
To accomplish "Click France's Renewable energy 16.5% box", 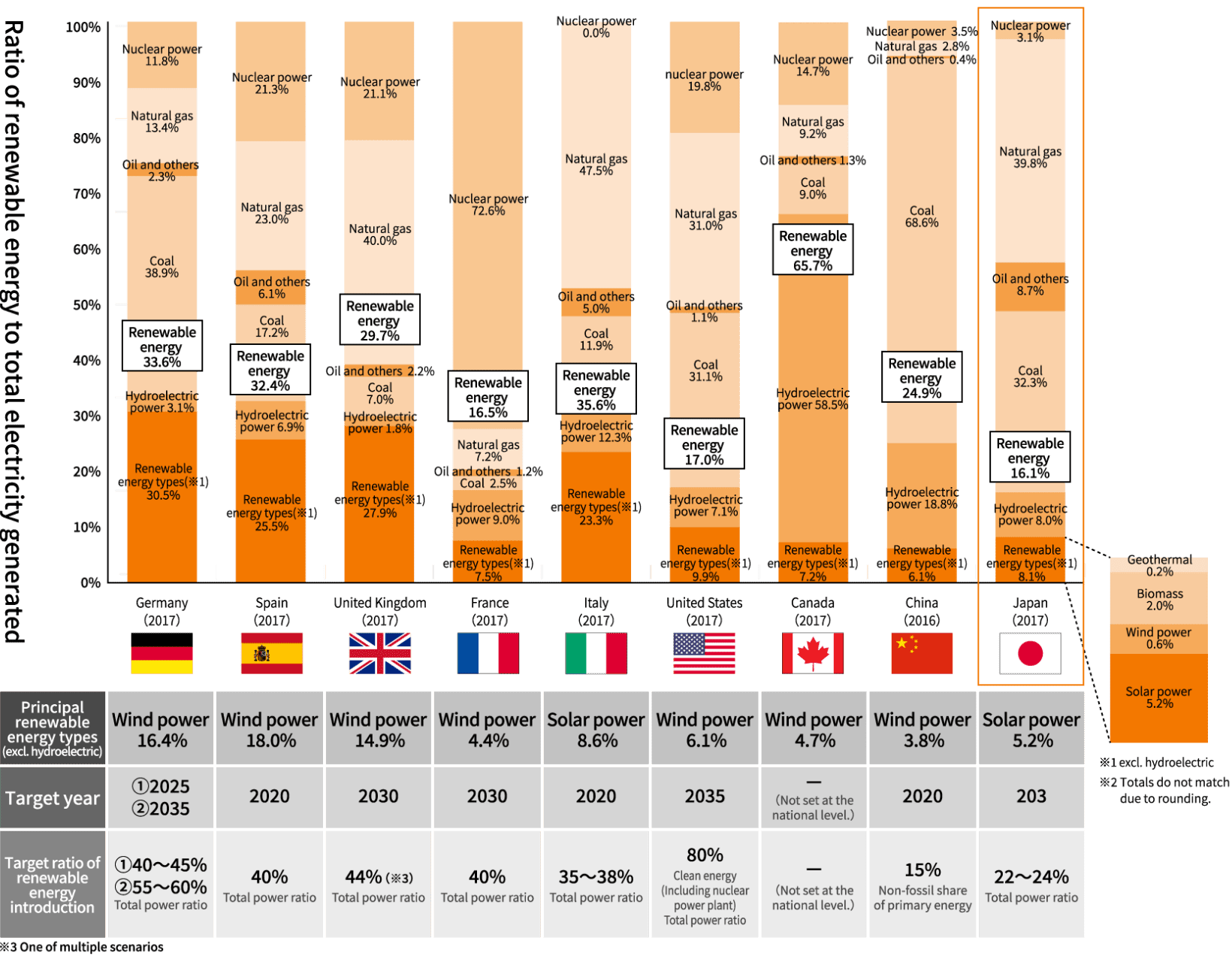I will click(x=488, y=396).
